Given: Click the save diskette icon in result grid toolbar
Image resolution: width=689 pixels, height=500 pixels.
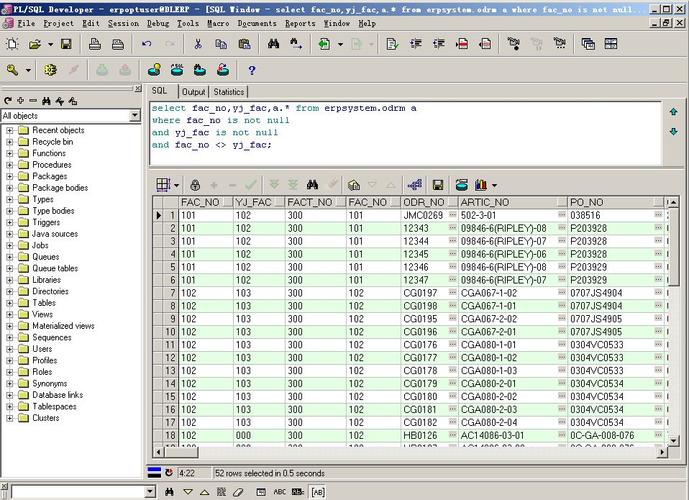Looking at the screenshot, I should pos(438,185).
